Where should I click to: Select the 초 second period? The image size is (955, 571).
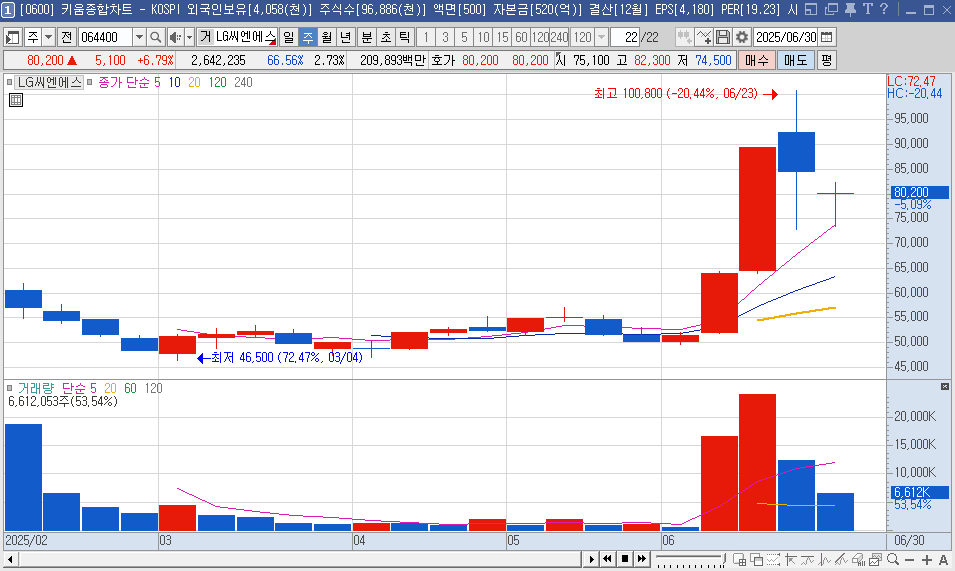pyautogui.click(x=386, y=37)
